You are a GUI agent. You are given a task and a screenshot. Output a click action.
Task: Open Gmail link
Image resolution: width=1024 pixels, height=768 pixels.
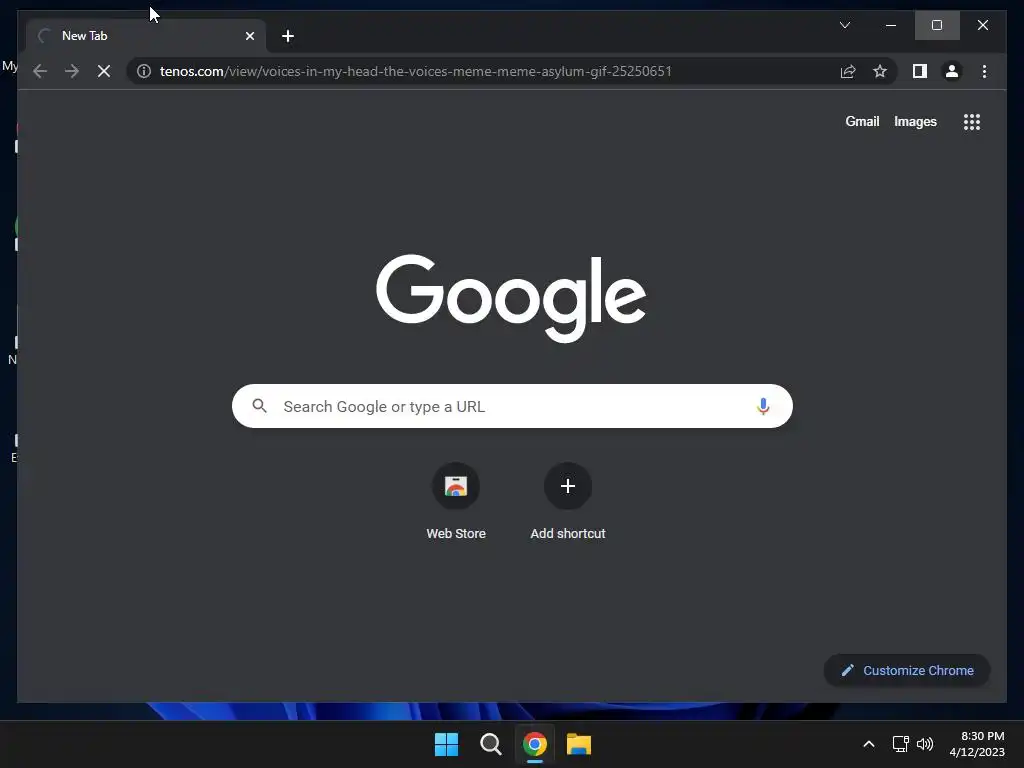tap(862, 121)
